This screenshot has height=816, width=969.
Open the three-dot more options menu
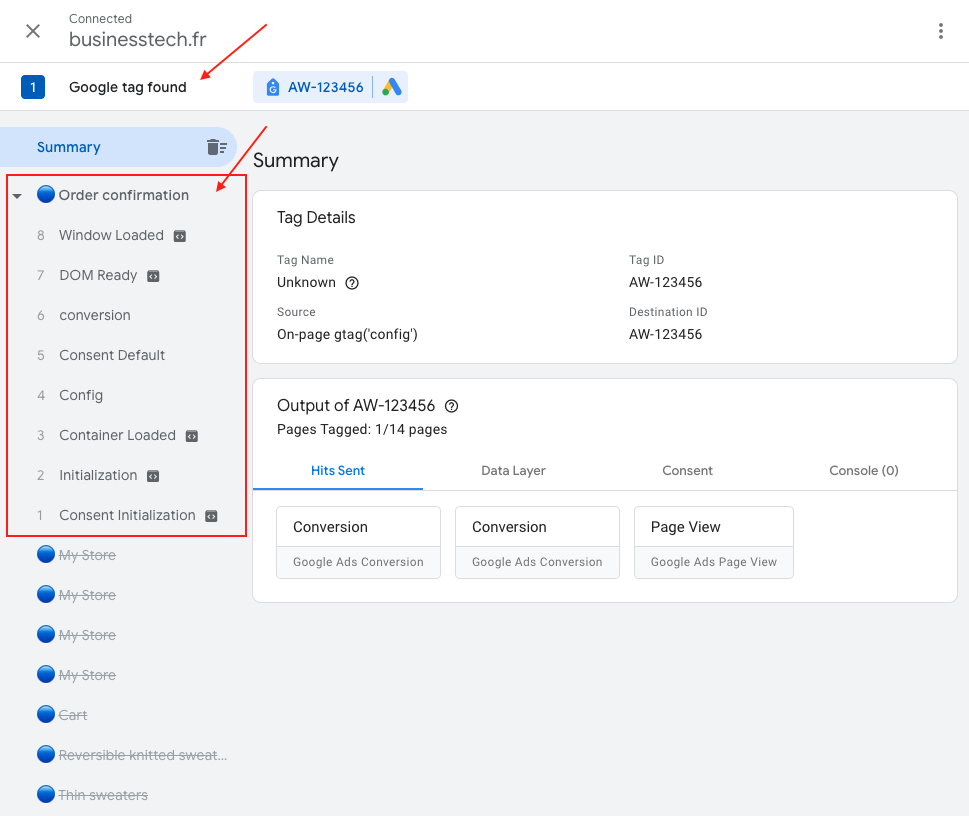(x=940, y=31)
